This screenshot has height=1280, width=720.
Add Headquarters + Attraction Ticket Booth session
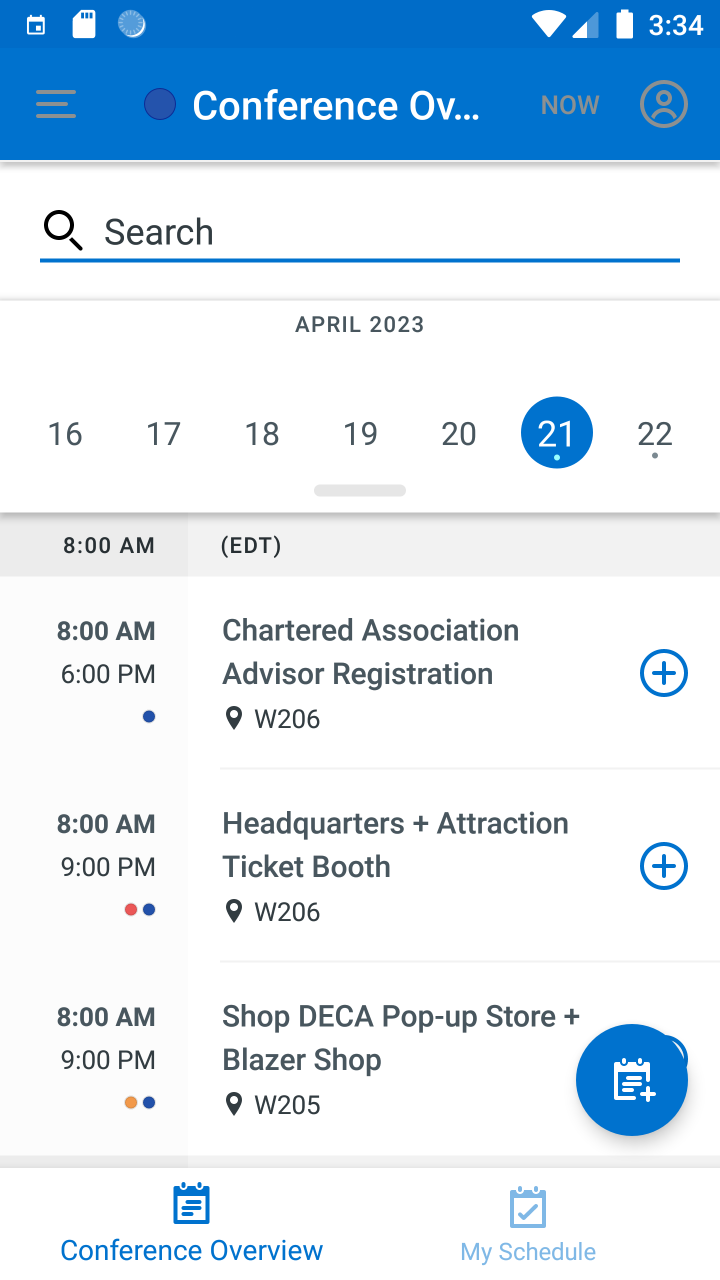point(664,866)
